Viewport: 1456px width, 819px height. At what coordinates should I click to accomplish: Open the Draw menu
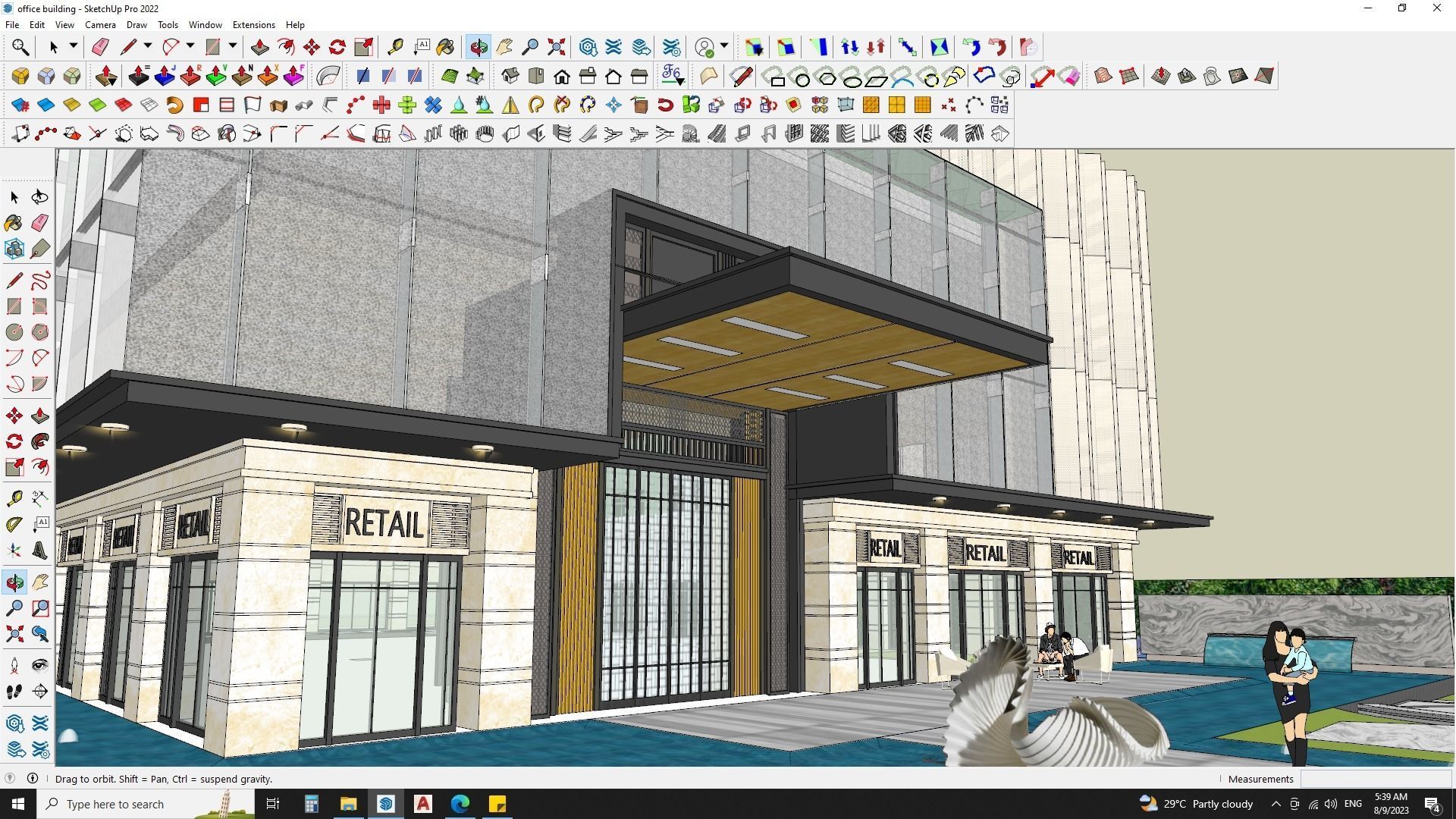tap(136, 25)
